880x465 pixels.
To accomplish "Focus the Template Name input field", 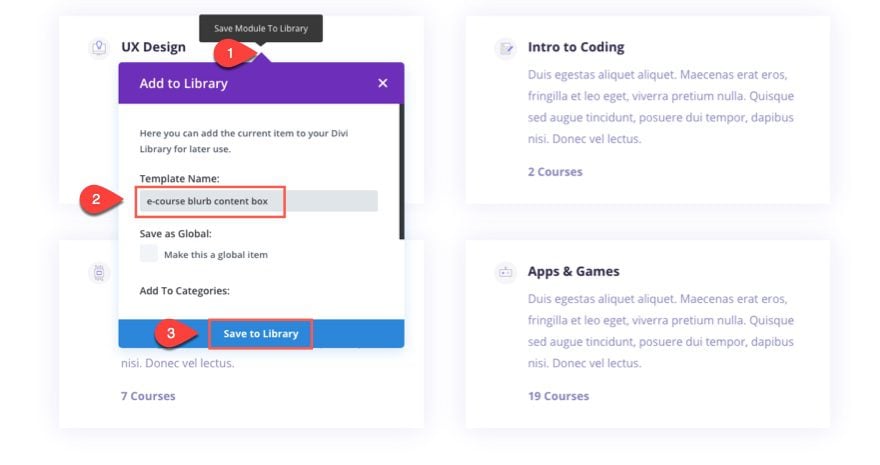I will pos(257,201).
